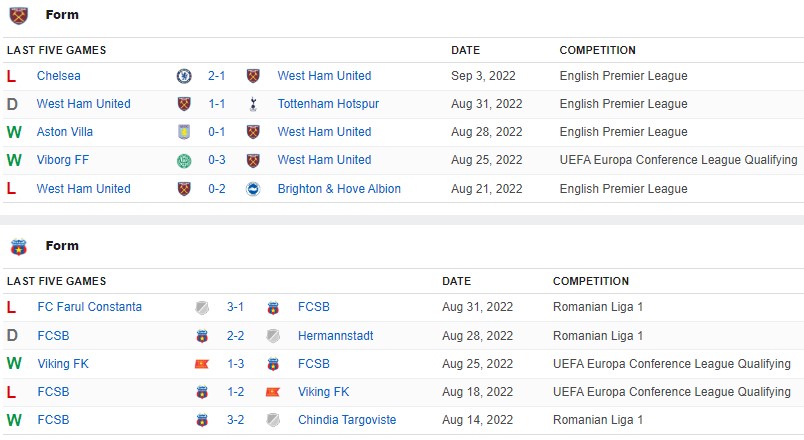This screenshot has height=440, width=804.
Task: Open the Tottenham Hotspur team link
Action: coord(329,104)
